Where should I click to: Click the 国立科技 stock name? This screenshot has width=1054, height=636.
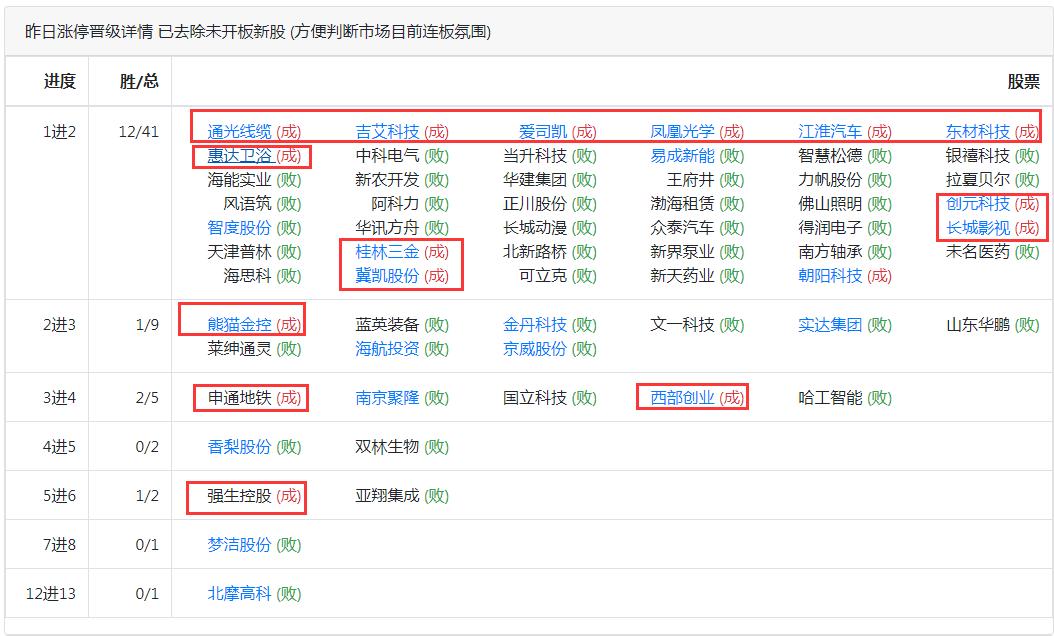click(535, 398)
